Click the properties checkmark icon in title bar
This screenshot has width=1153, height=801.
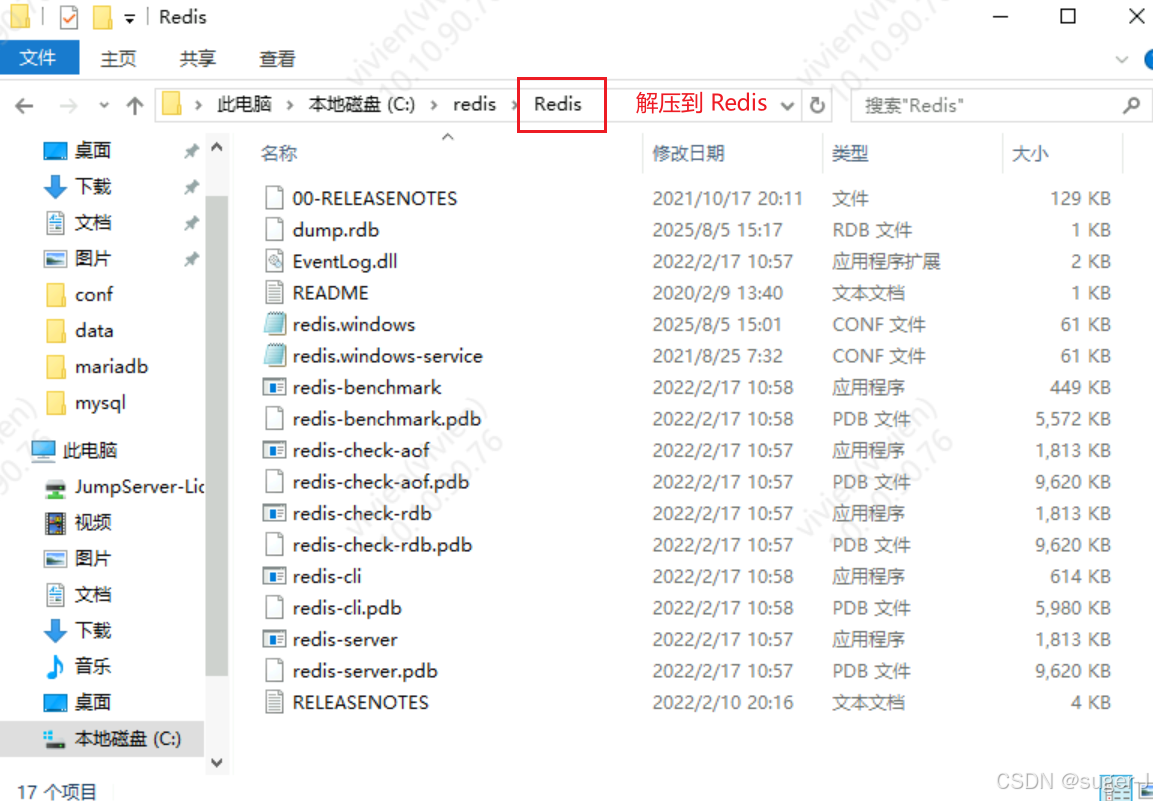pyautogui.click(x=68, y=17)
